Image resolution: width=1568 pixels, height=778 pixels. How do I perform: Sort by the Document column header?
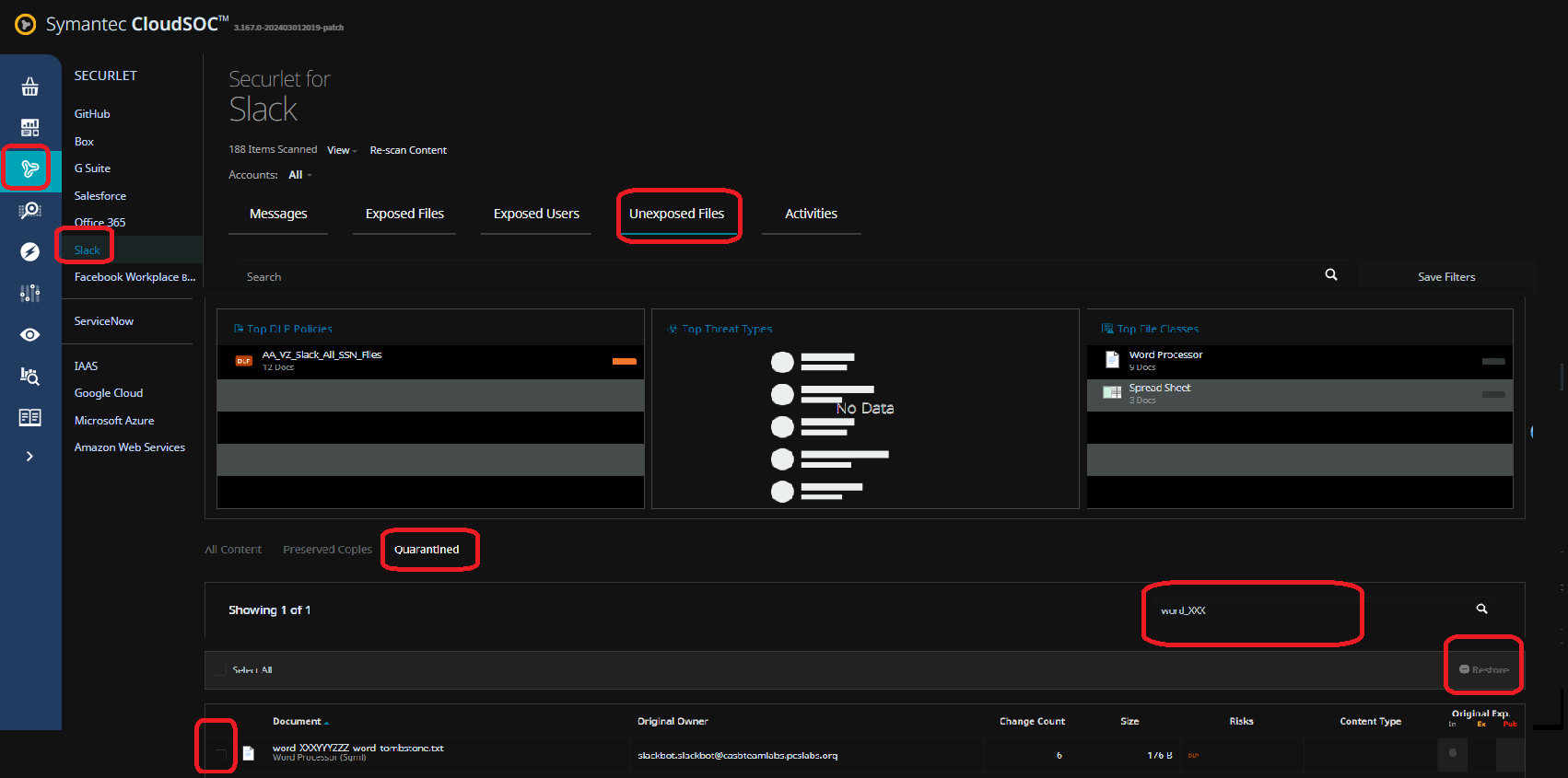(x=297, y=721)
